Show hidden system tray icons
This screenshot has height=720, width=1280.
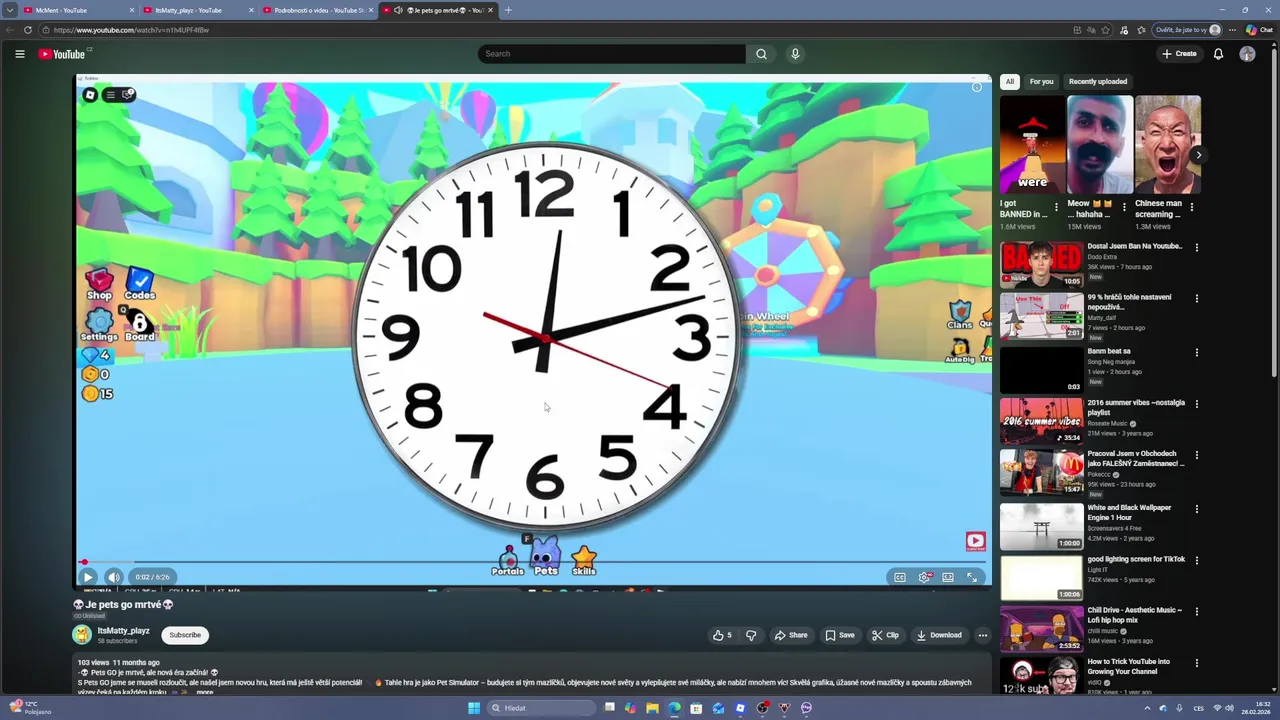pyautogui.click(x=1147, y=708)
